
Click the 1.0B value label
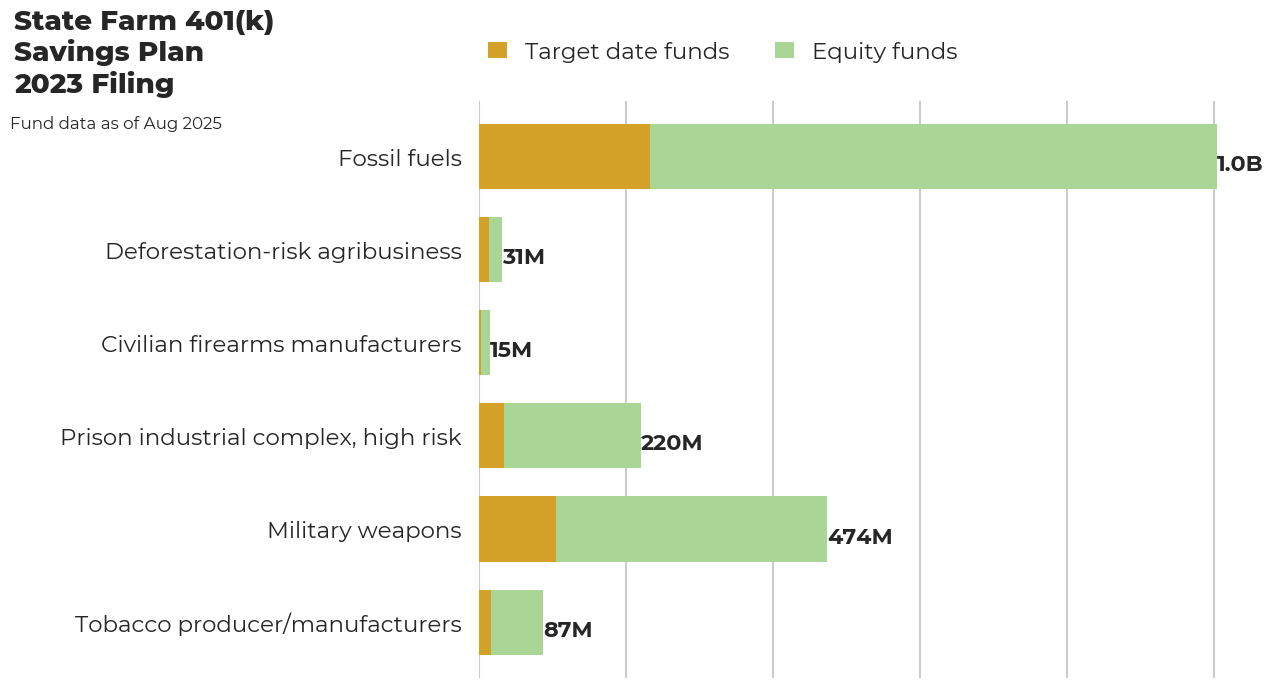pos(1240,164)
